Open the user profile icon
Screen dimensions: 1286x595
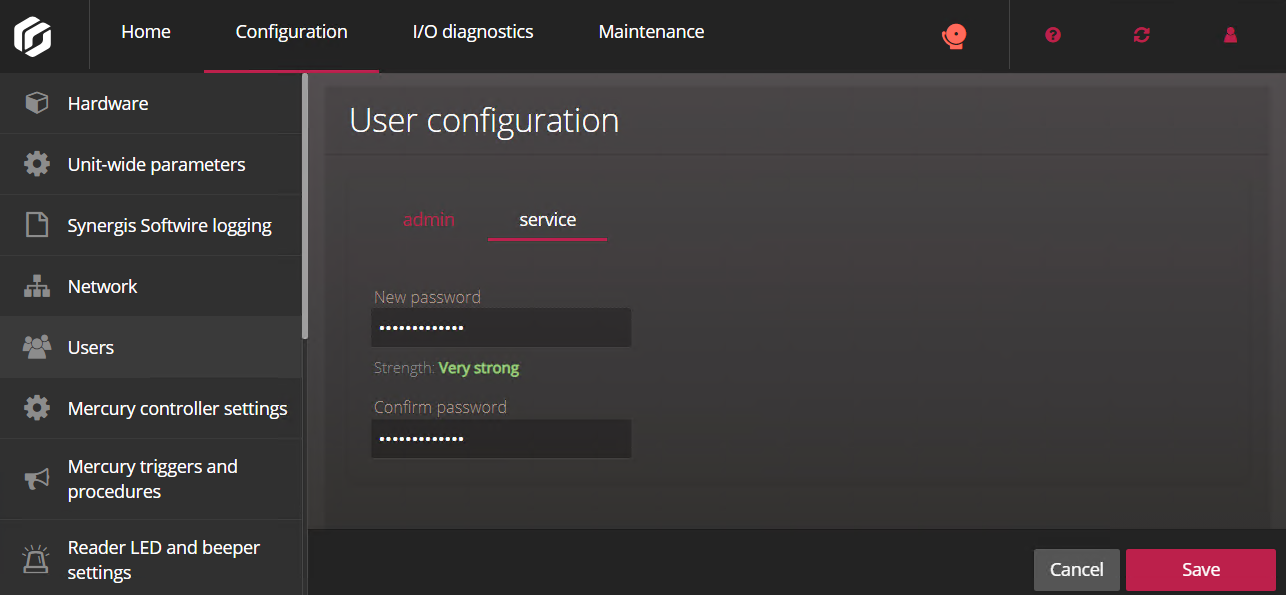click(1231, 35)
